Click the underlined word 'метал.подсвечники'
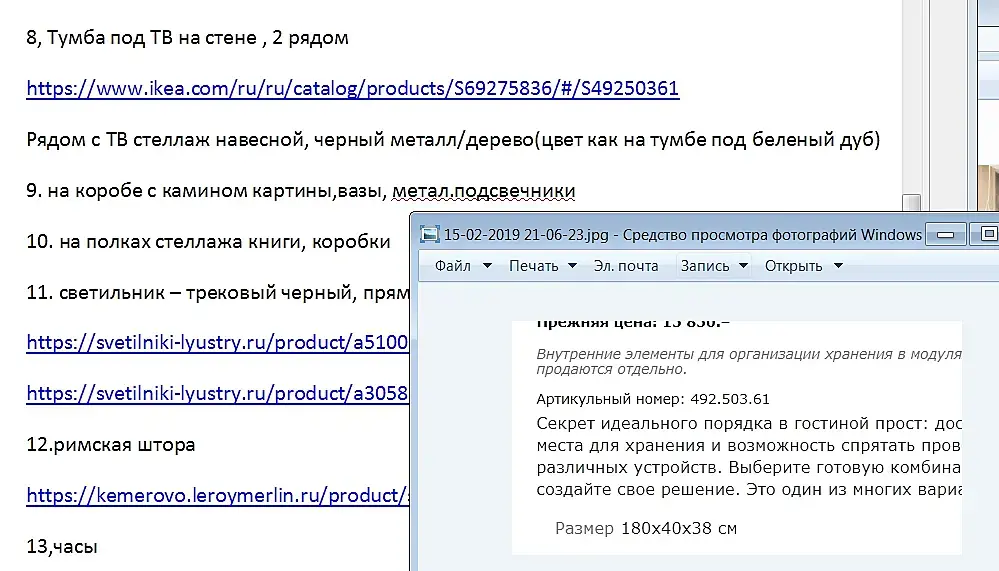Viewport: 999px width, 571px height. click(484, 191)
